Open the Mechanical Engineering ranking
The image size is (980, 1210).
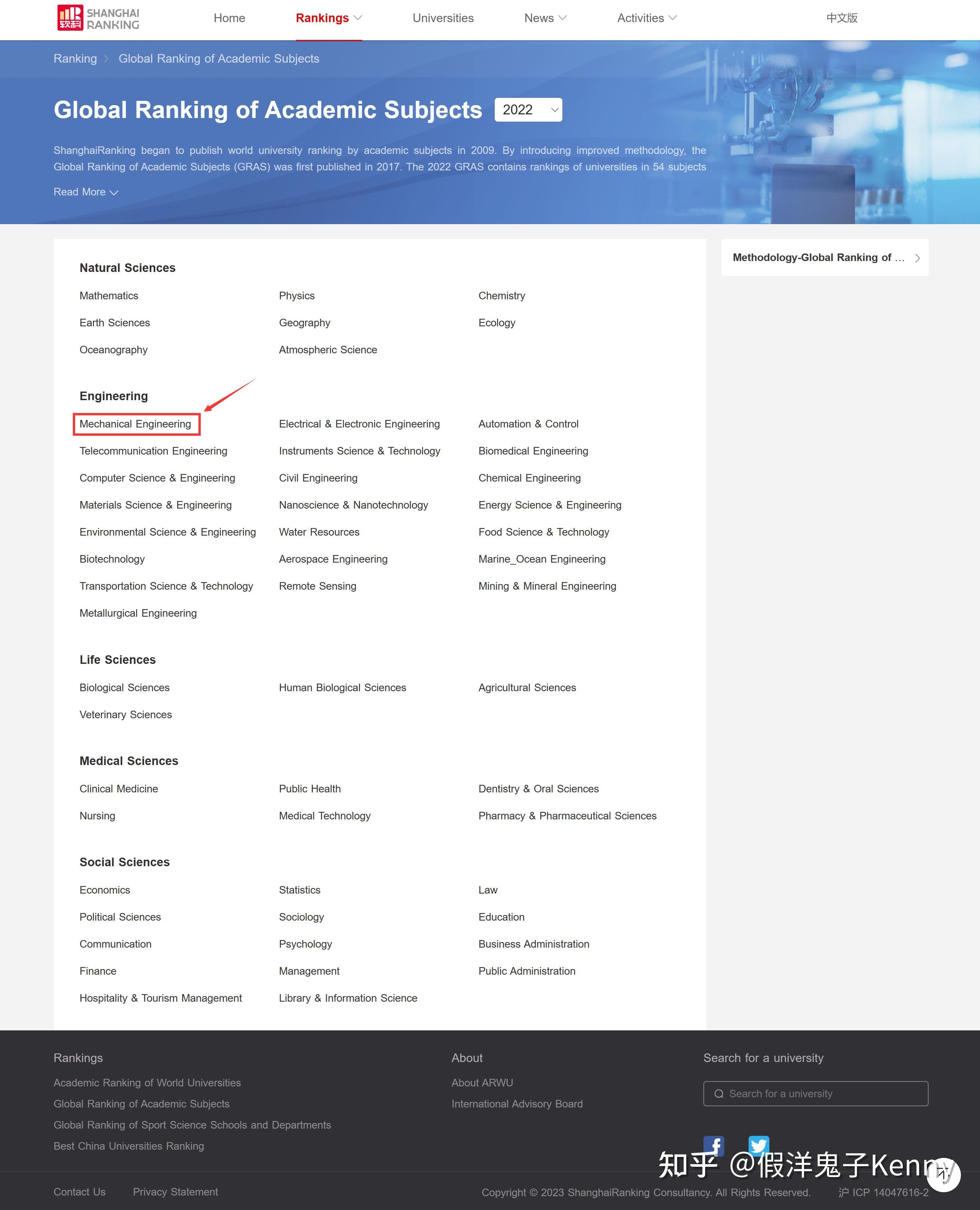[135, 424]
